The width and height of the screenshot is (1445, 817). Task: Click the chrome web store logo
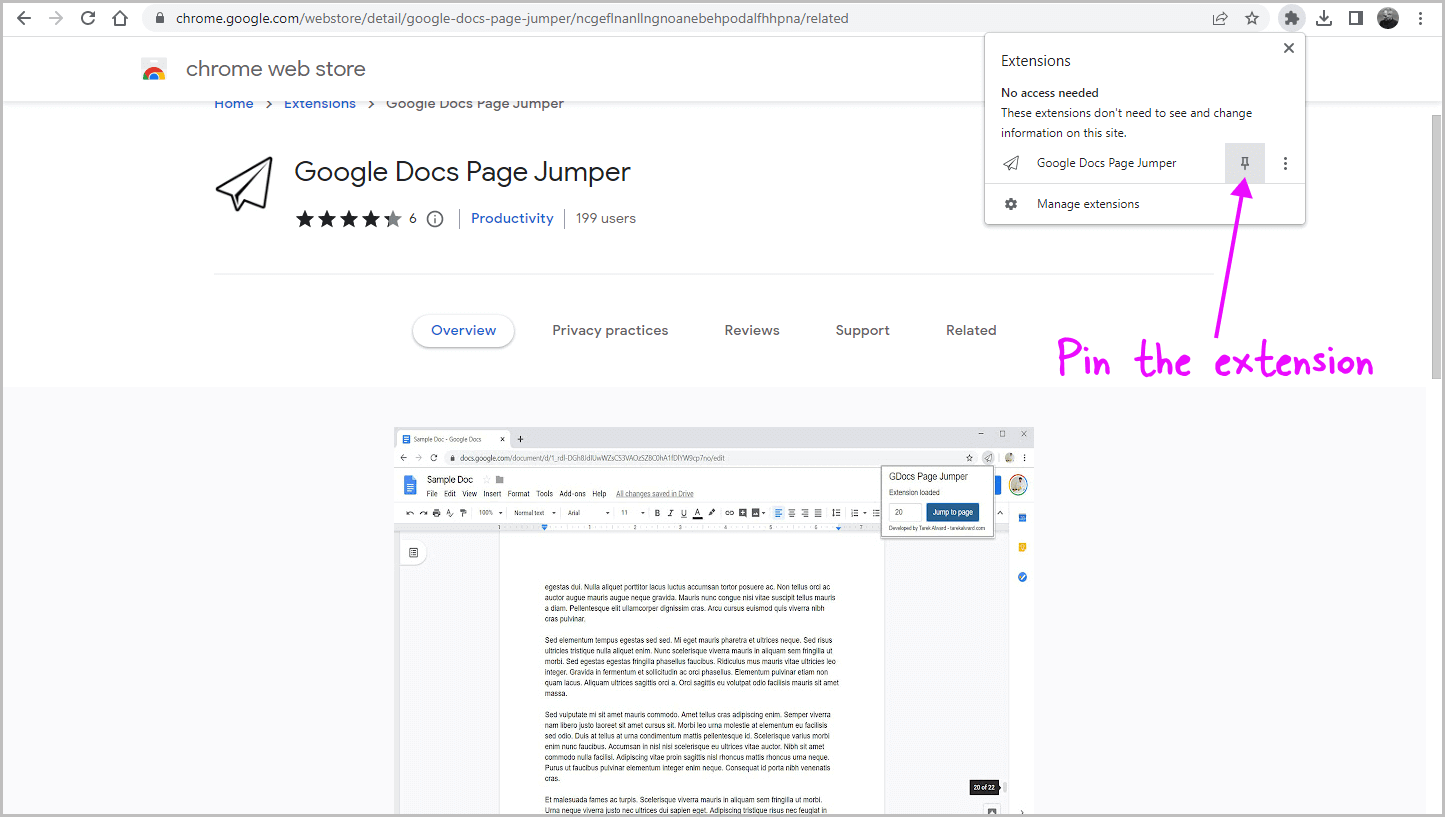[x=154, y=68]
